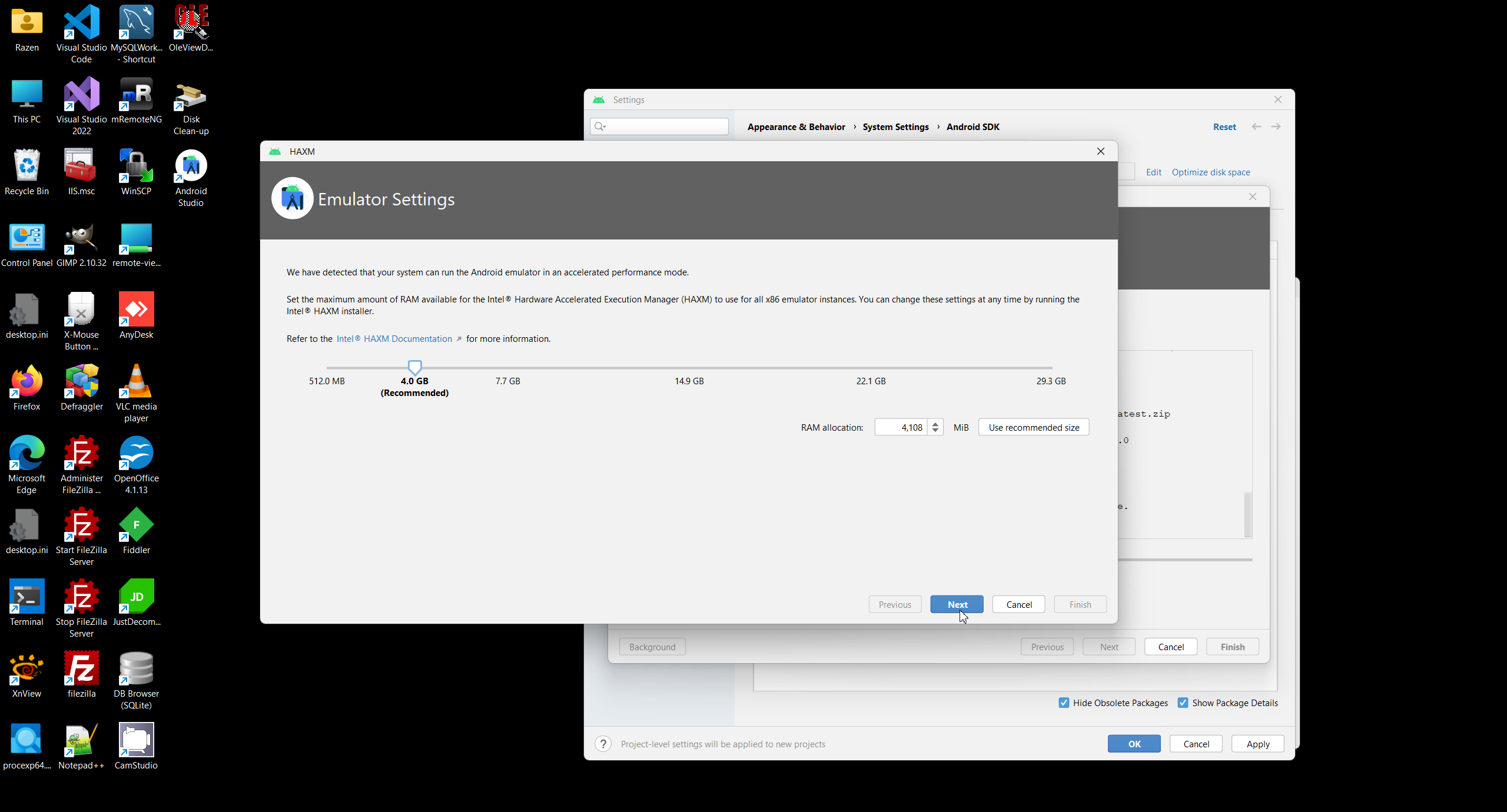
Task: Toggle Show Package Details checkbox
Action: 1183,703
